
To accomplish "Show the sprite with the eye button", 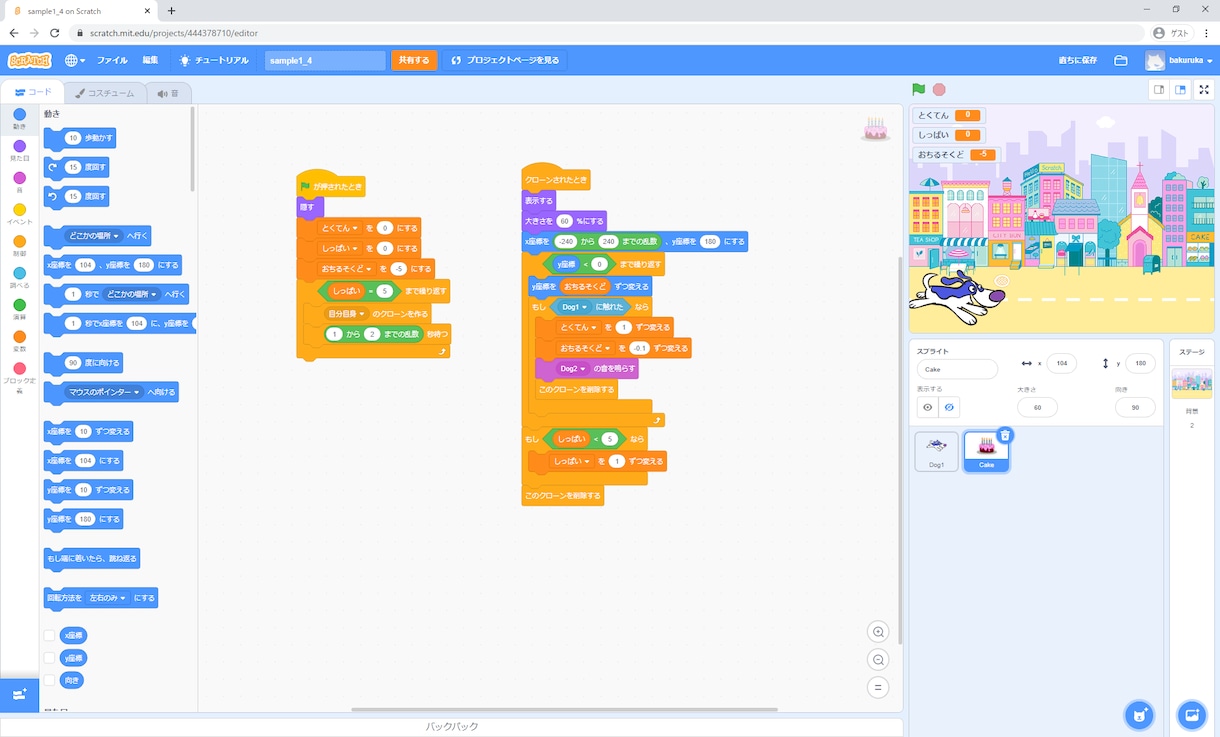I will tap(928, 407).
